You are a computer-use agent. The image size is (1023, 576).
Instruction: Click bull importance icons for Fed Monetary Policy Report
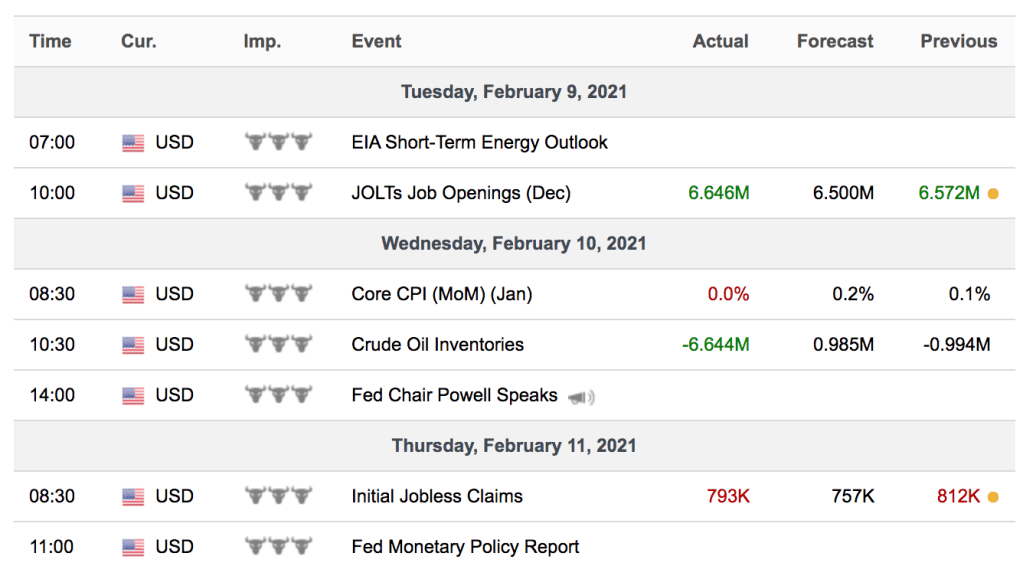pyautogui.click(x=278, y=547)
